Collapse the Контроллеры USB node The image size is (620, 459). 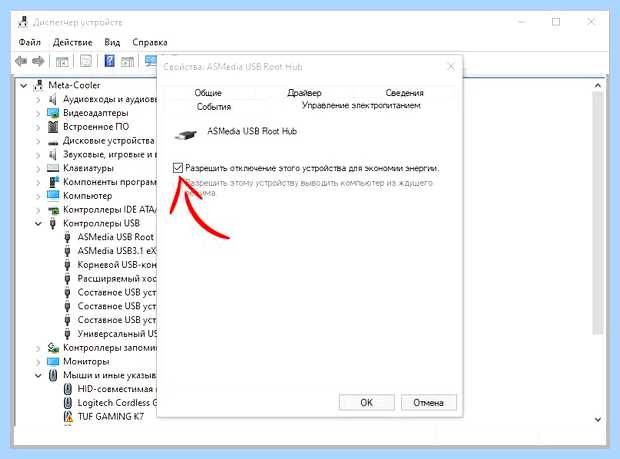[x=38, y=224]
